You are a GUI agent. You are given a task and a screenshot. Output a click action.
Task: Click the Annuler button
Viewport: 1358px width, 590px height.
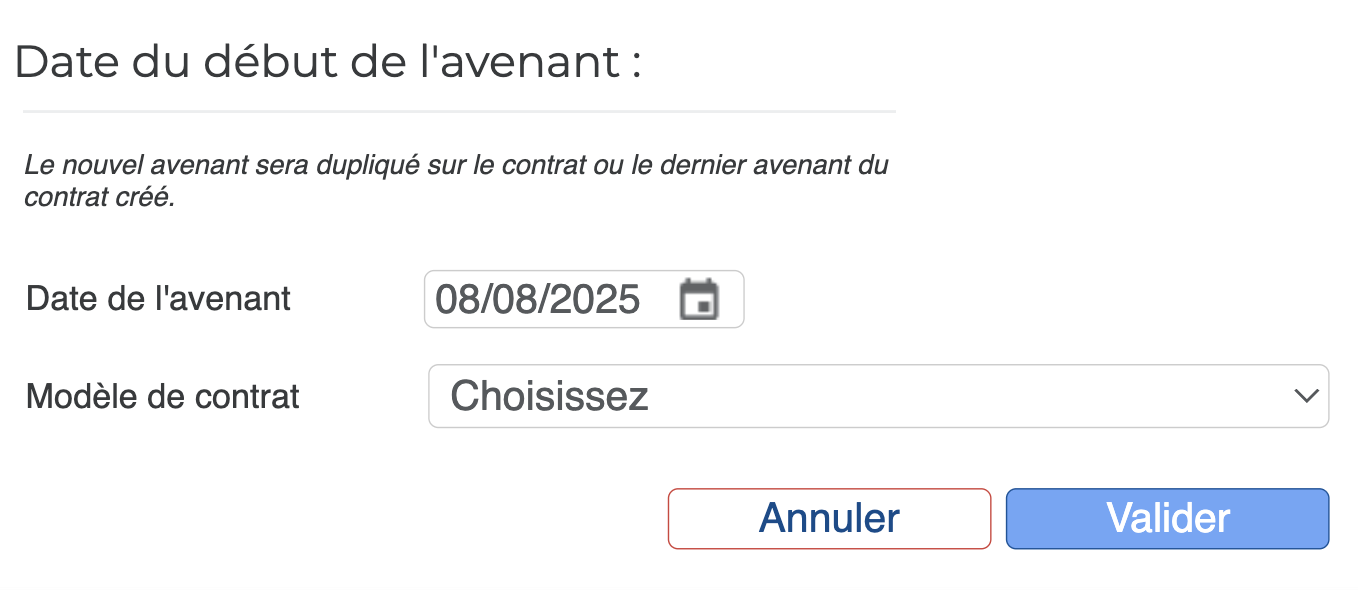click(829, 518)
